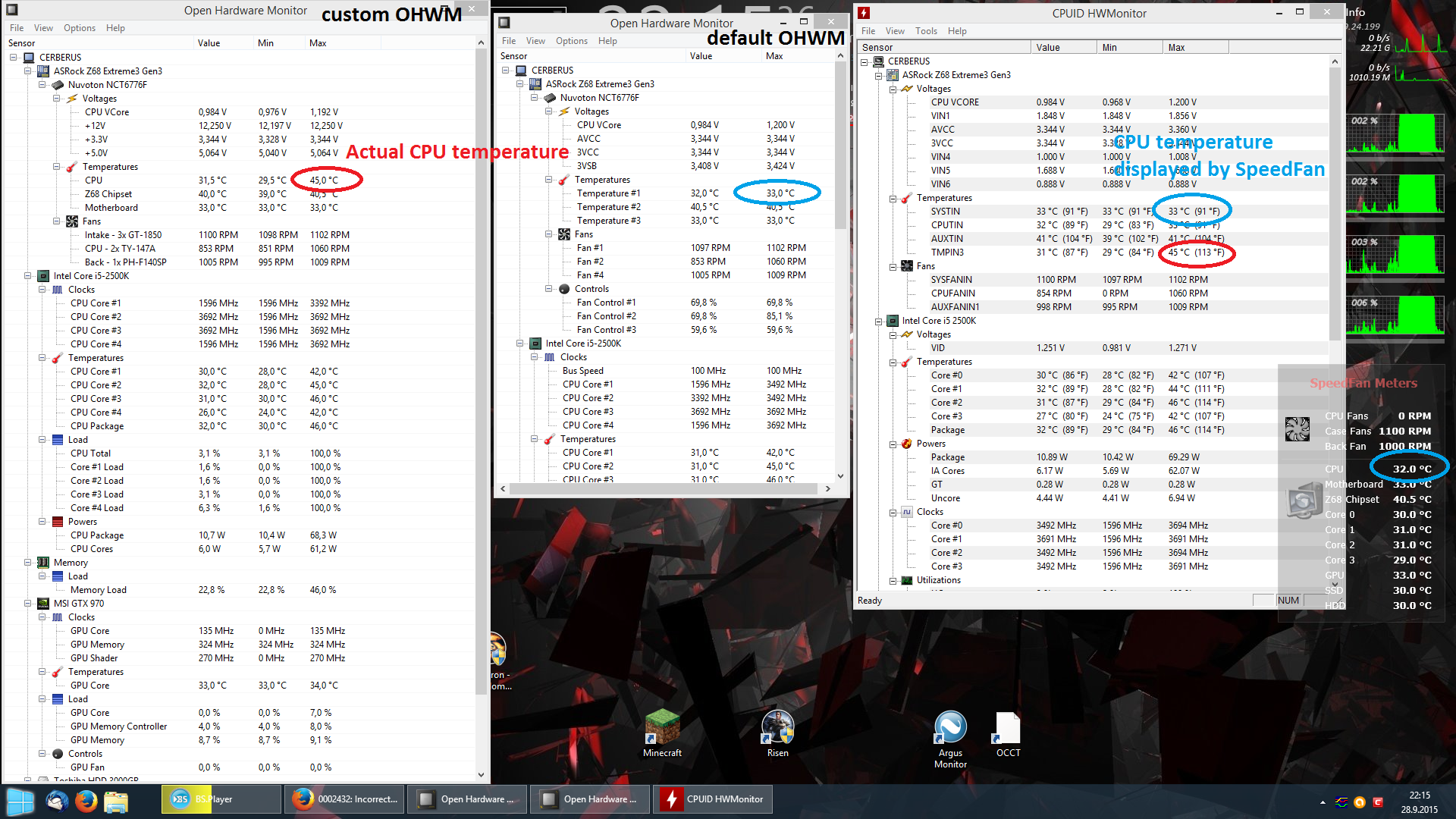Click the Utilizations icon in CPUID HWMonitor

tap(907, 581)
